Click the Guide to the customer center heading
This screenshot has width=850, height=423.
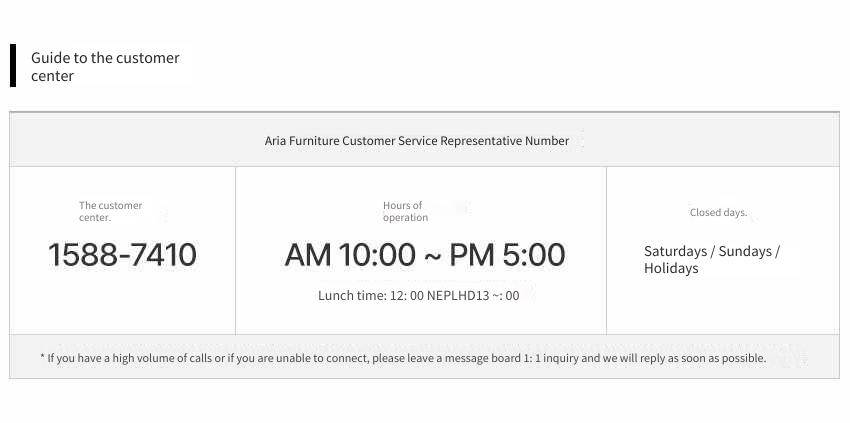pos(105,66)
